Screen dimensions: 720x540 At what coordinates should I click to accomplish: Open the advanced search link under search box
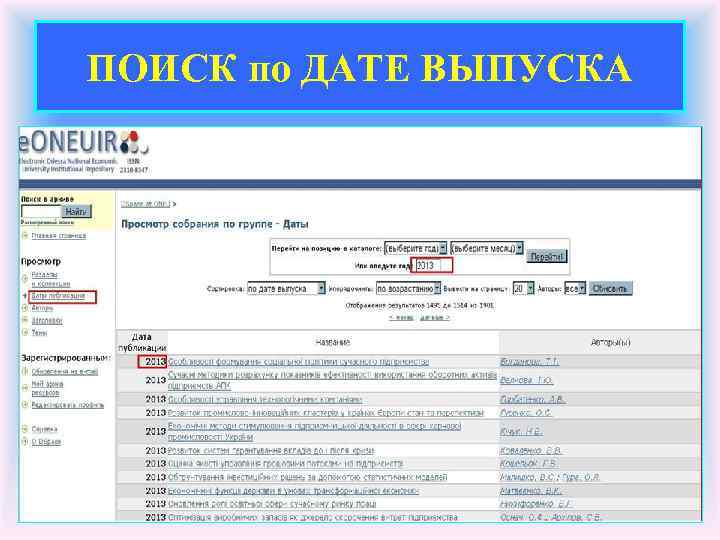coord(47,222)
